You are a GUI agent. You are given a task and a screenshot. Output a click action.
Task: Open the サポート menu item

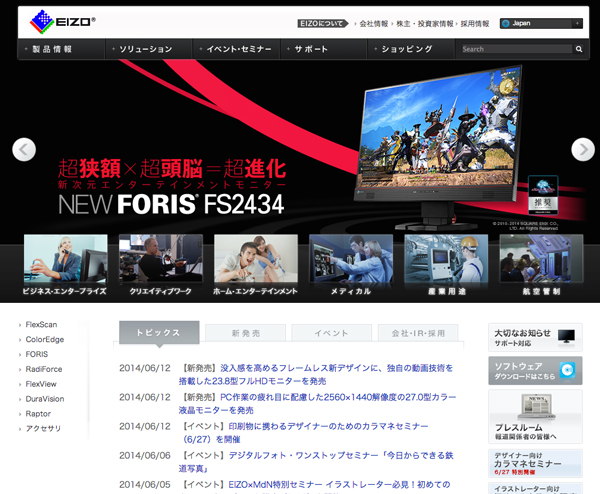coord(311,48)
